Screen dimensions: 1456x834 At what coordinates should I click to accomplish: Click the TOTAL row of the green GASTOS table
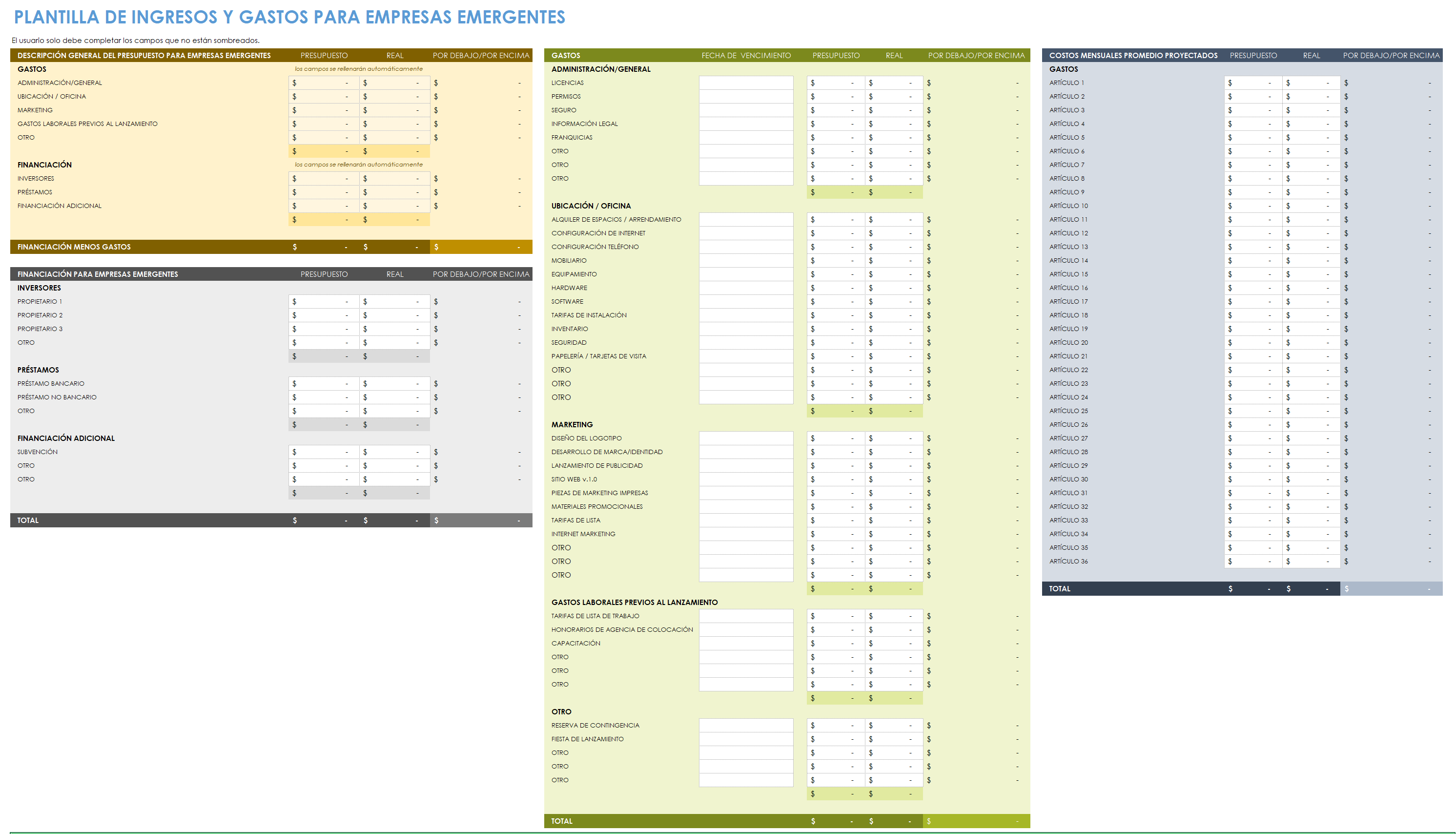pos(787,821)
